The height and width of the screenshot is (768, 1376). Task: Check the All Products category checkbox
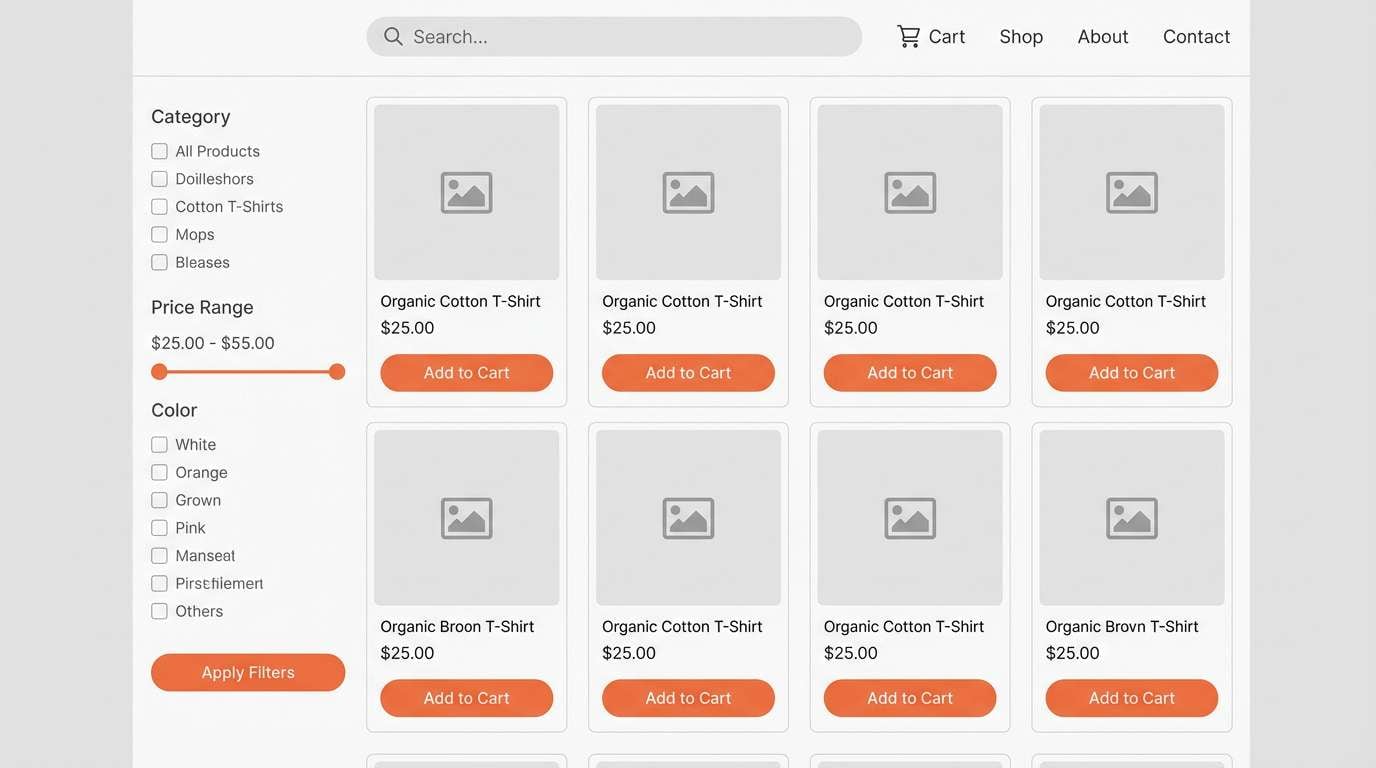(x=159, y=151)
